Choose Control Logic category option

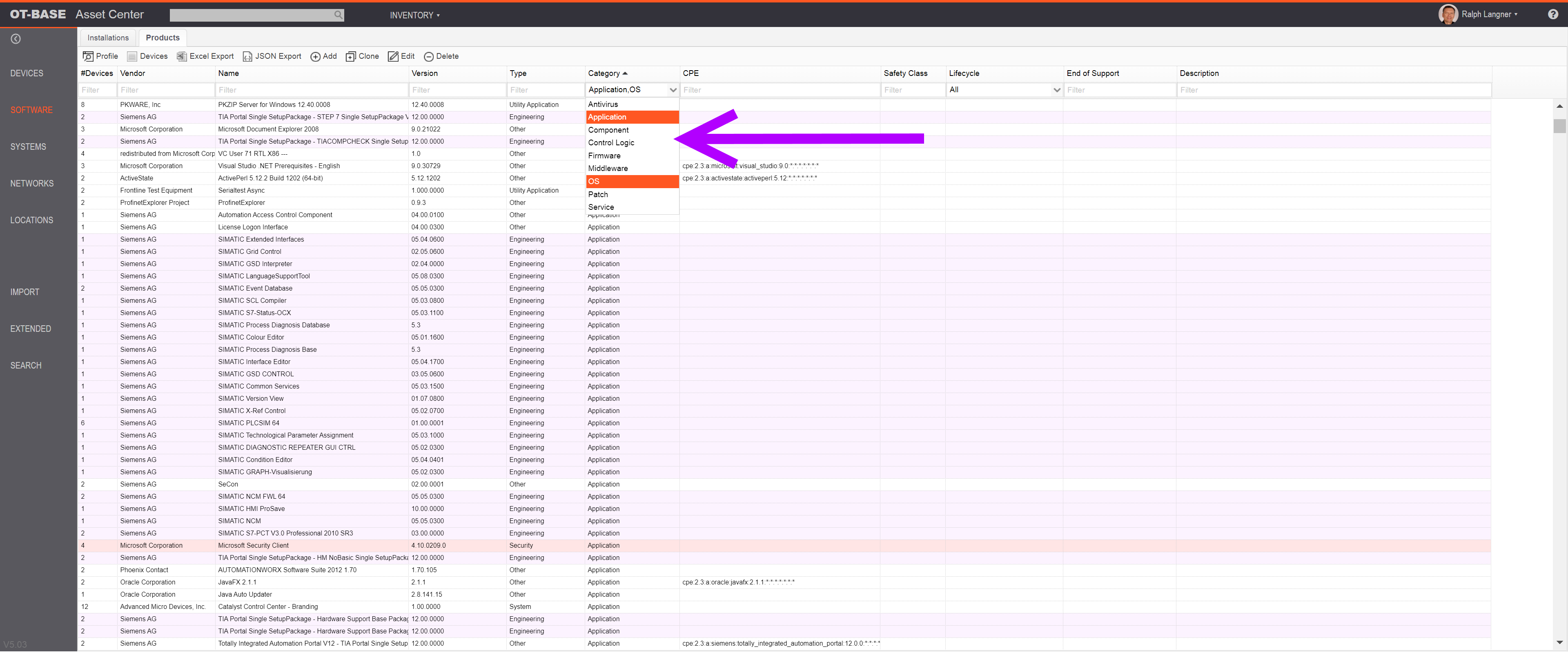click(632, 142)
